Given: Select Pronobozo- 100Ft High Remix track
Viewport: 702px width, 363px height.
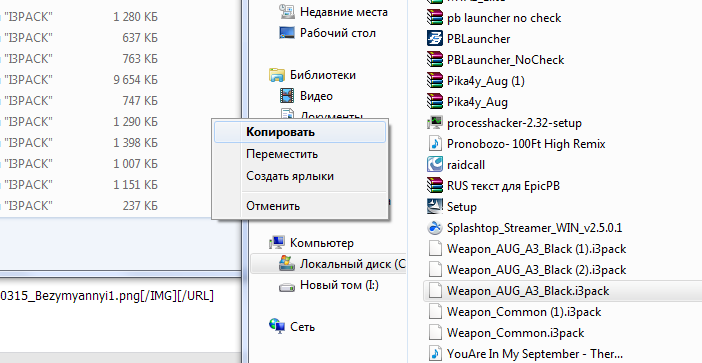Looking at the screenshot, I should [526, 144].
